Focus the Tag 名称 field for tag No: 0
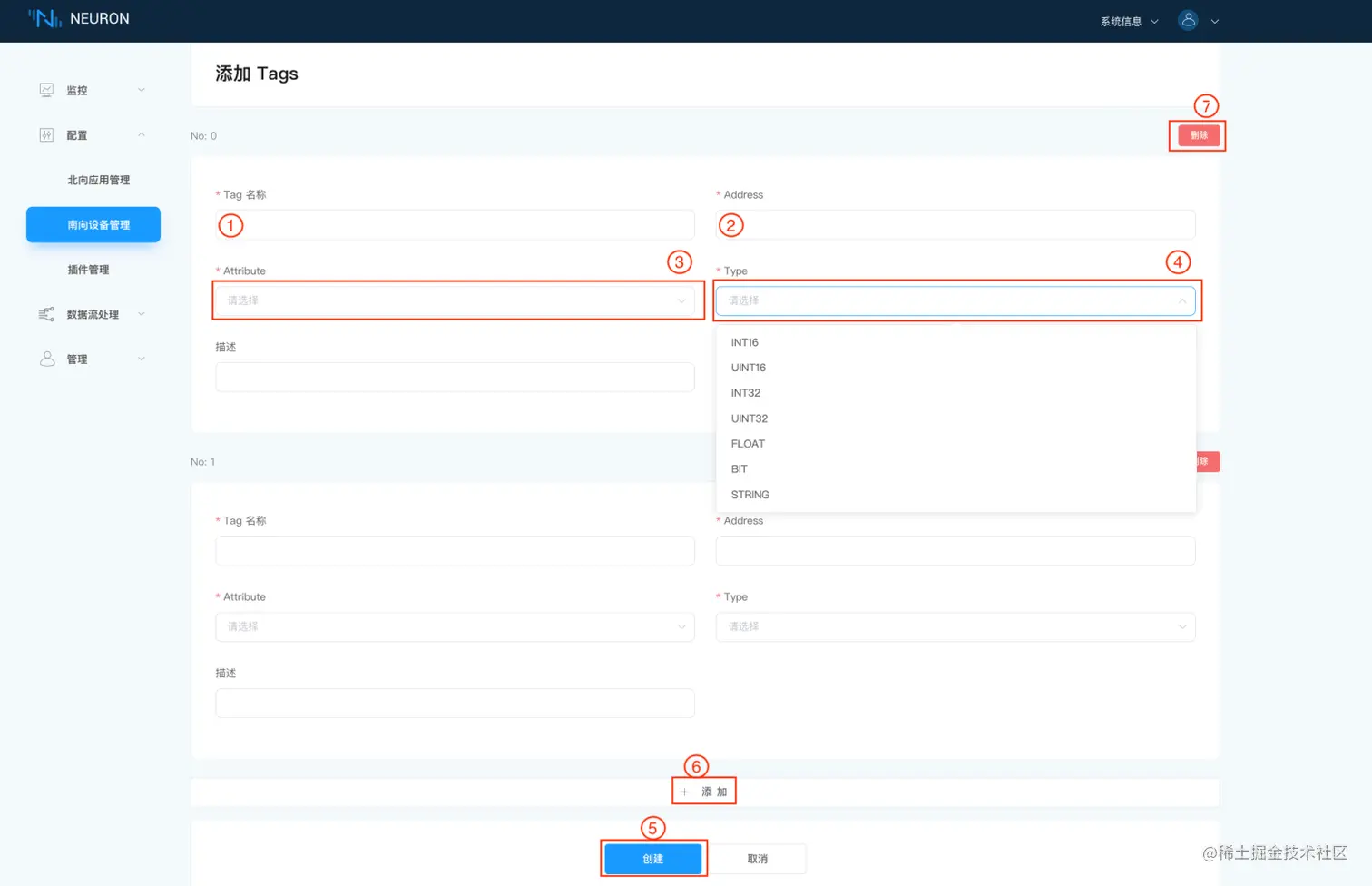 tap(455, 224)
